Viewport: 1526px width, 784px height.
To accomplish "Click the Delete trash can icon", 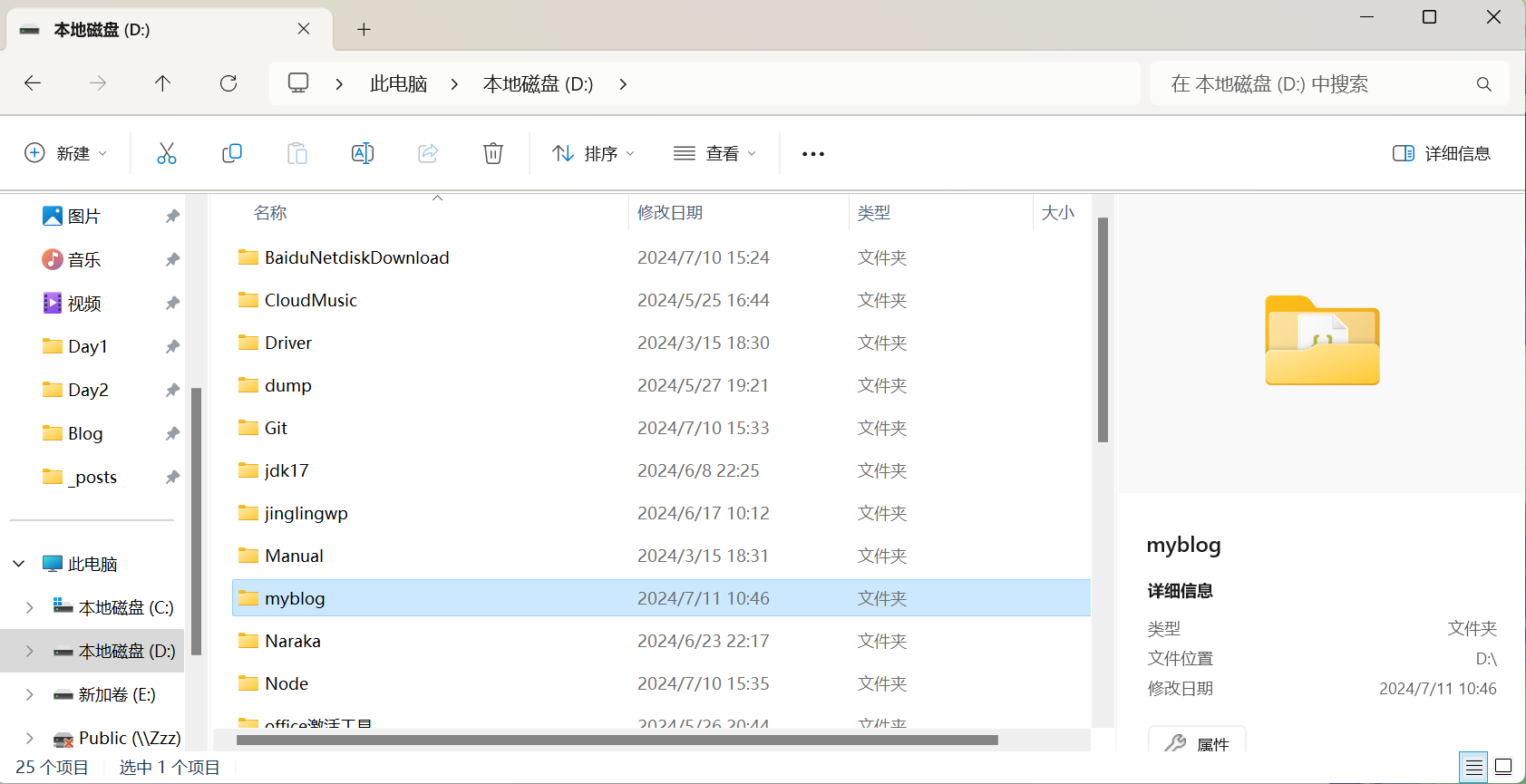I will point(493,153).
